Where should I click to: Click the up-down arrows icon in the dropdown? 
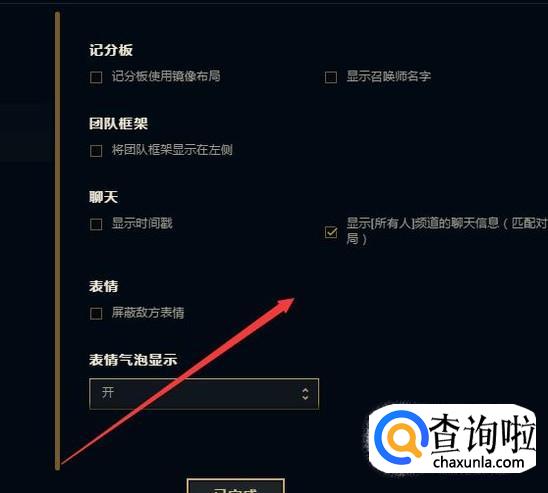(x=305, y=394)
